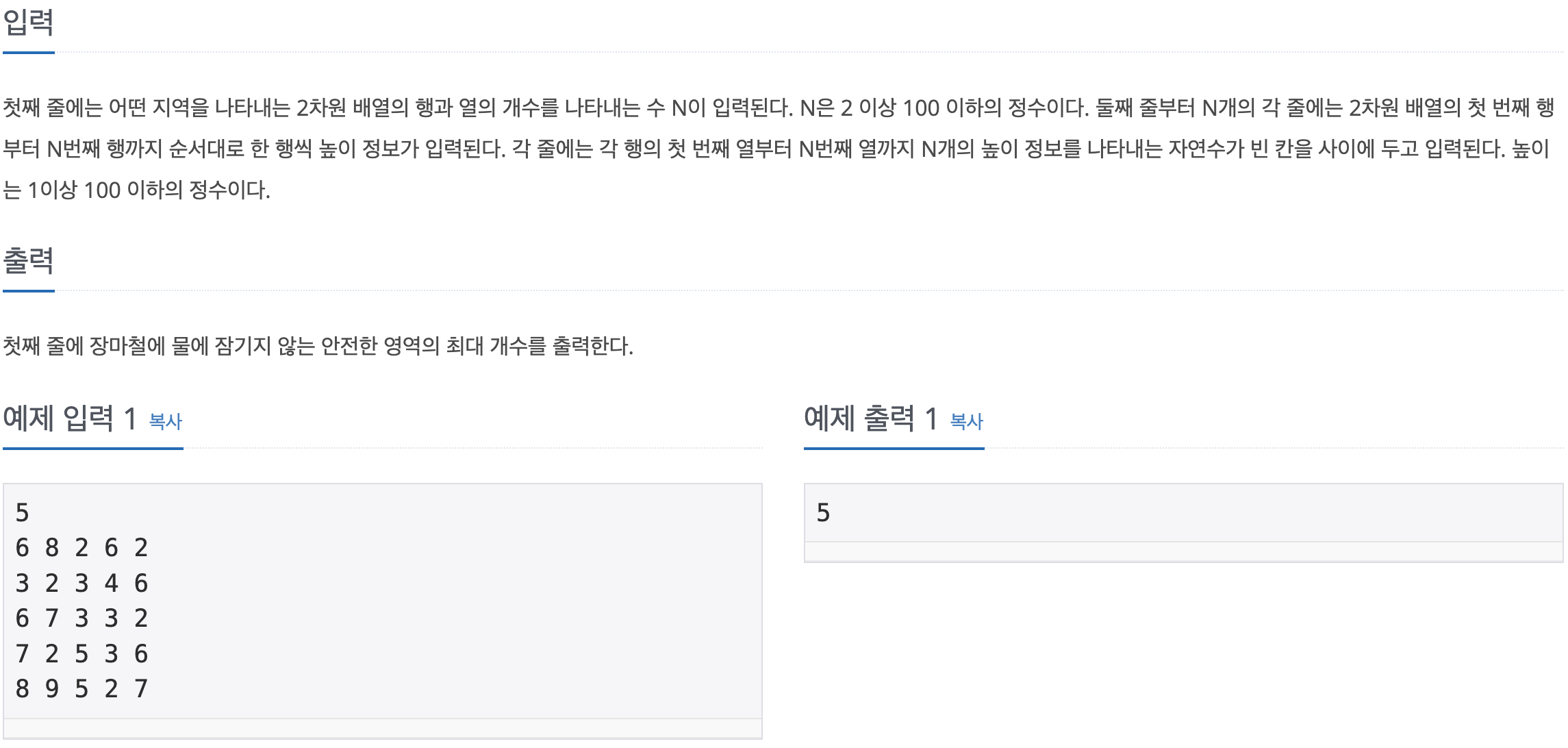Copy sample input 1 via 복사 link

click(x=166, y=421)
